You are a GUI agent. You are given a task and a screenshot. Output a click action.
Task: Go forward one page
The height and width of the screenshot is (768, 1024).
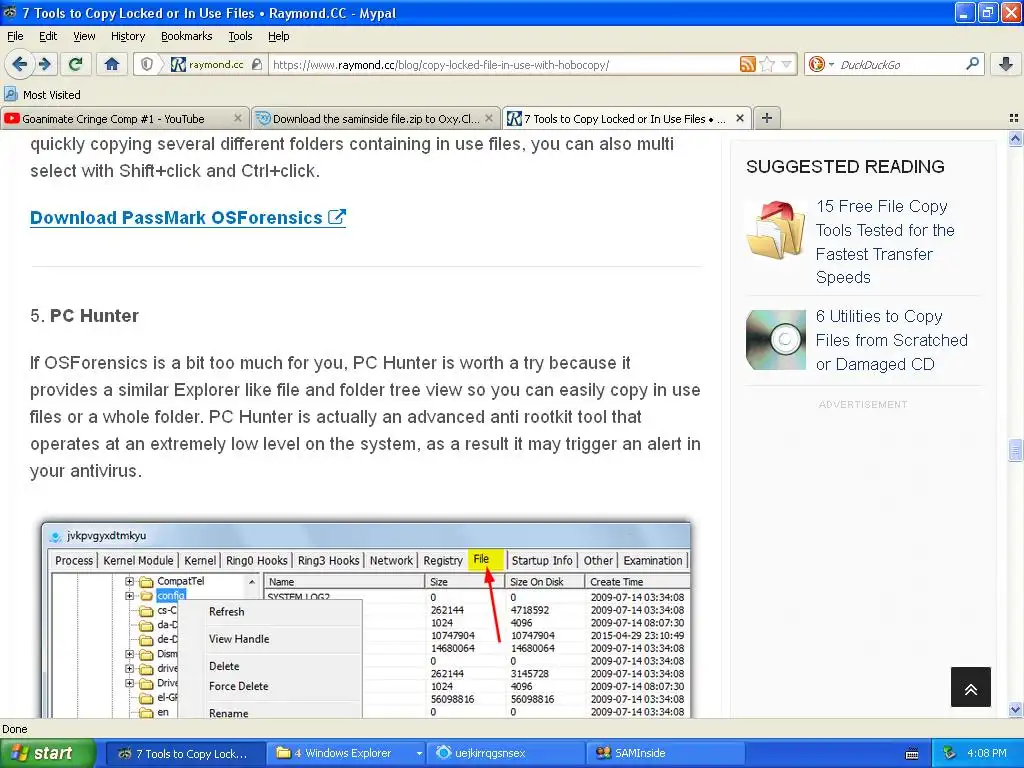(x=44, y=64)
